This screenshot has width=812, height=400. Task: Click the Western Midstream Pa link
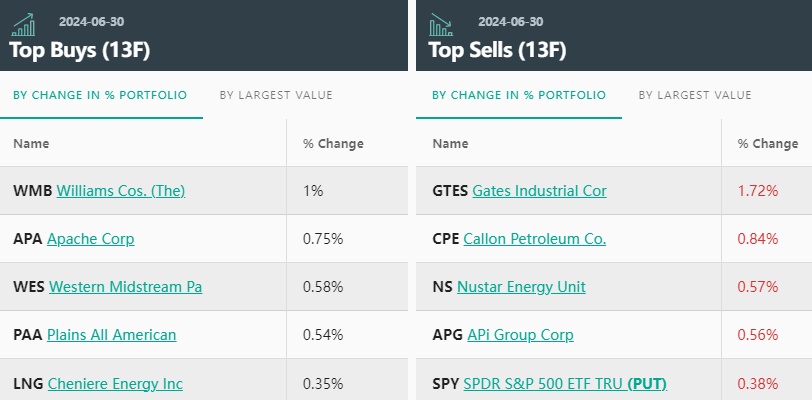tap(125, 286)
